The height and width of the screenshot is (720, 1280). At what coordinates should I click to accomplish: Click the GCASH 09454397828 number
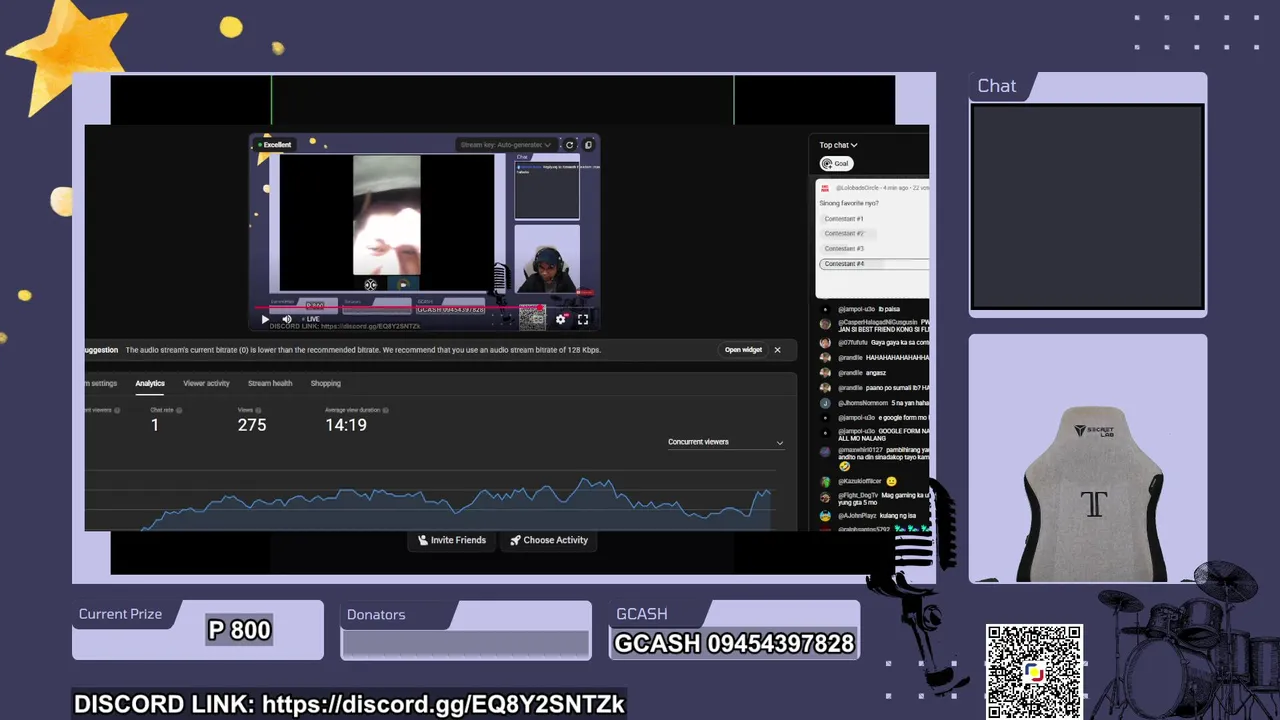tap(734, 643)
